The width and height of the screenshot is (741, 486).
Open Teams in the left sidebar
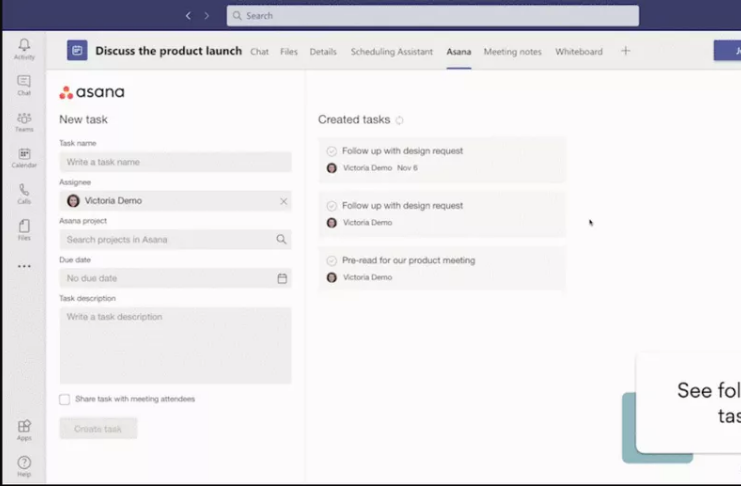tap(24, 122)
